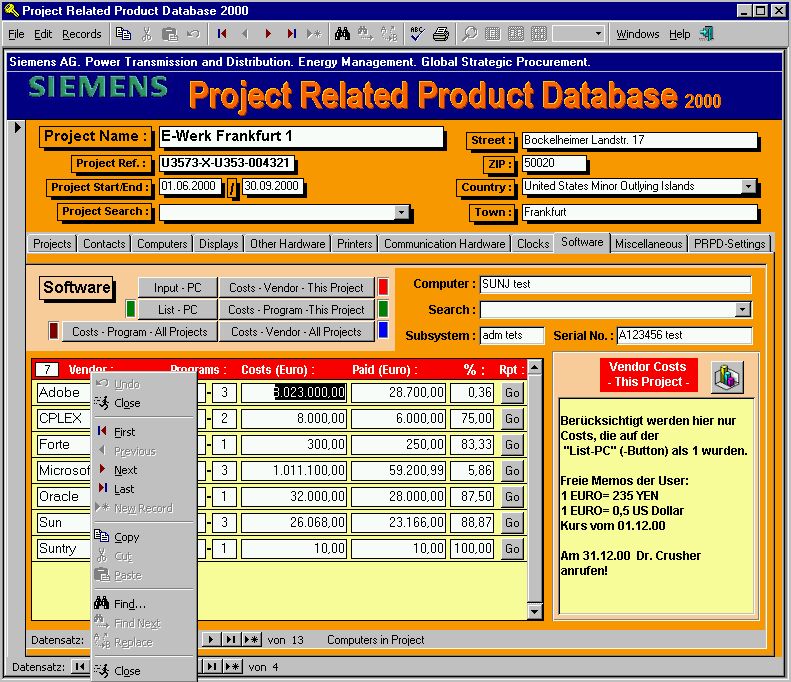Expand the Project Search dropdown
This screenshot has height=682, width=791.
401,212
